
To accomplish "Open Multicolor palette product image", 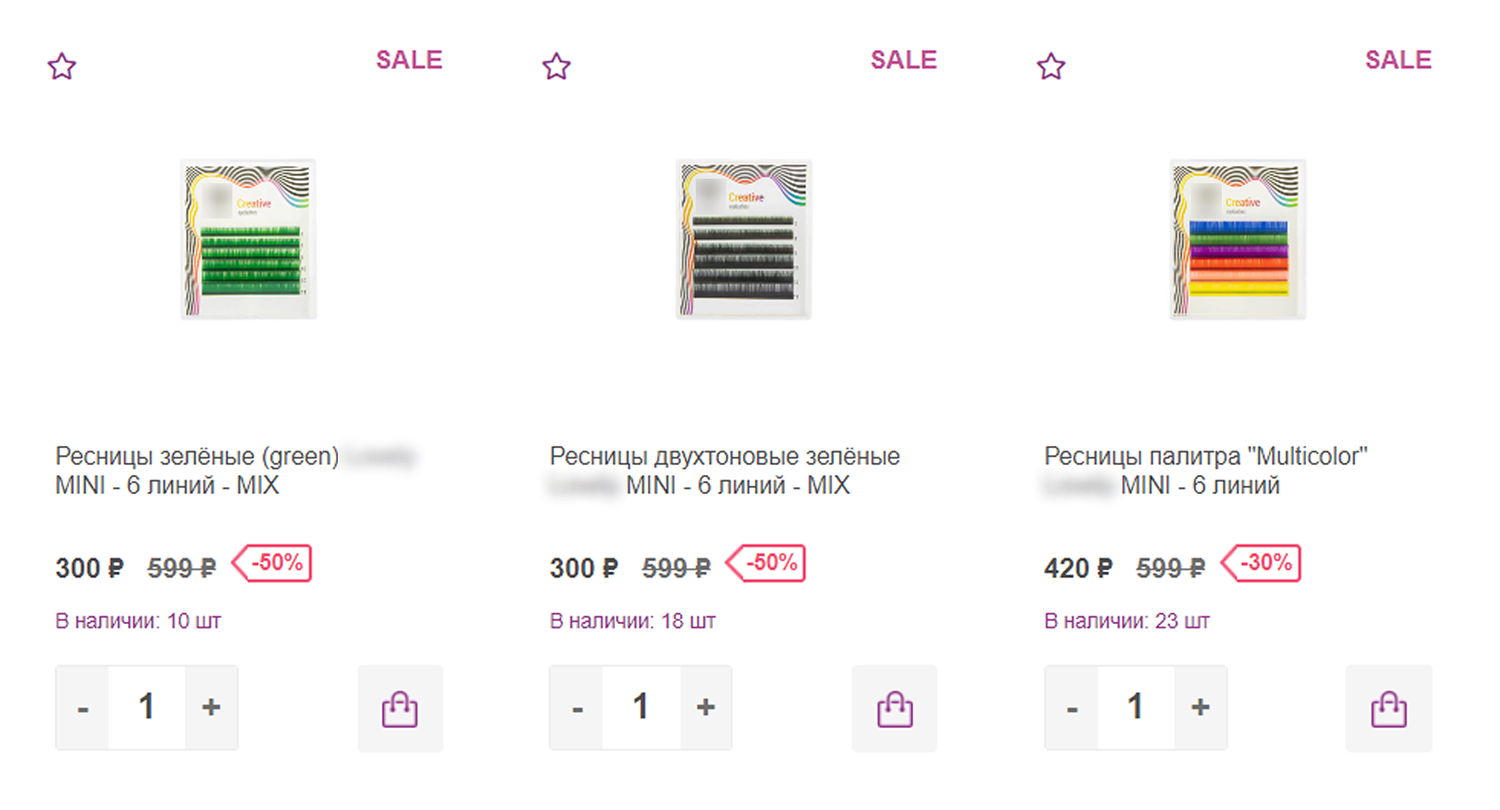I will [1238, 239].
